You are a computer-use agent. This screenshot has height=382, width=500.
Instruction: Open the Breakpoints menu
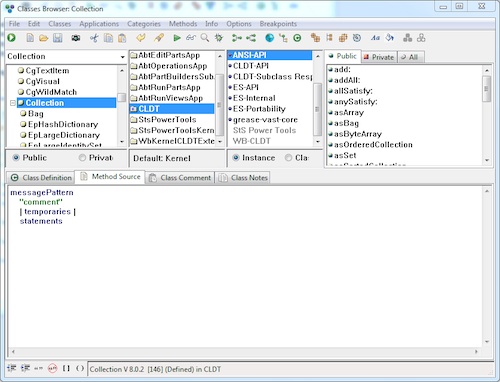[278, 24]
